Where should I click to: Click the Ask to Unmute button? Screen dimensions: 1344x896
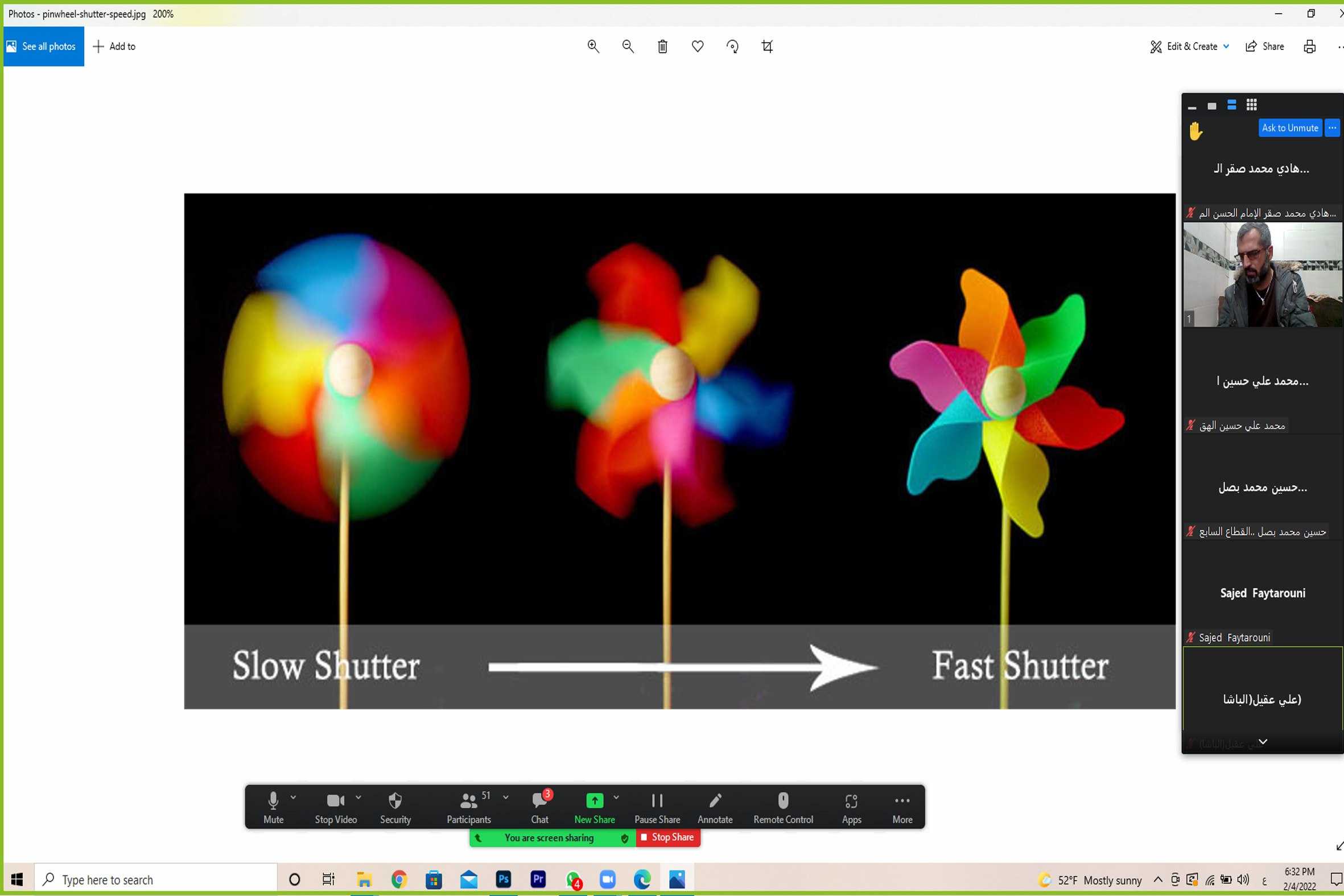coord(1290,128)
